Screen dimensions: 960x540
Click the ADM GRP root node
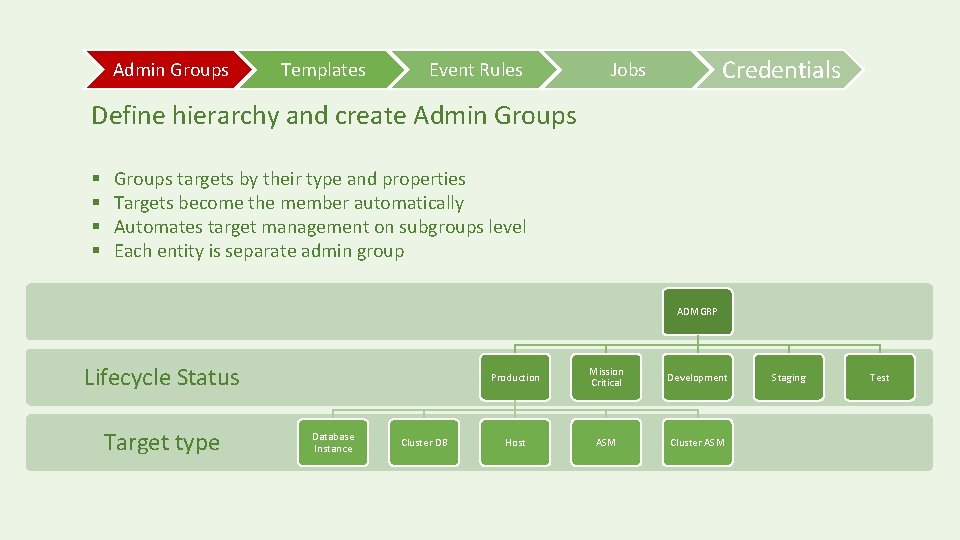pos(697,312)
